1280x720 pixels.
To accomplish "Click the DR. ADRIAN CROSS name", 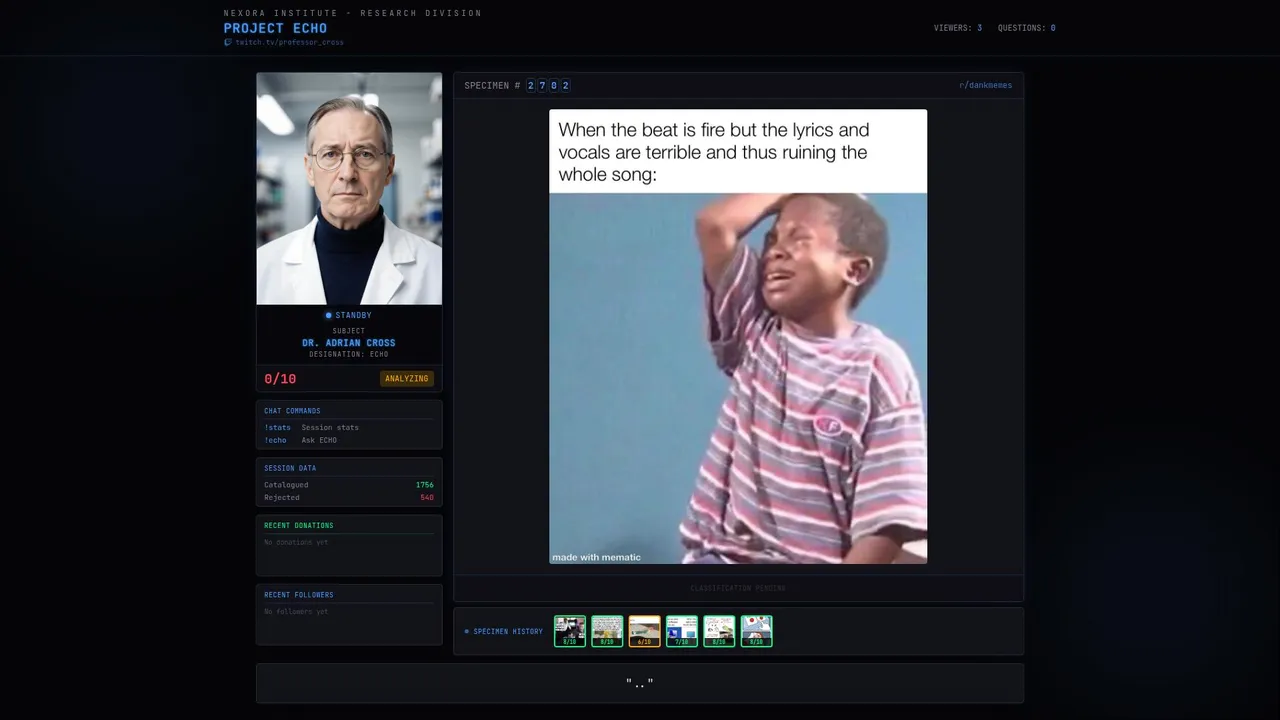I will [x=349, y=343].
